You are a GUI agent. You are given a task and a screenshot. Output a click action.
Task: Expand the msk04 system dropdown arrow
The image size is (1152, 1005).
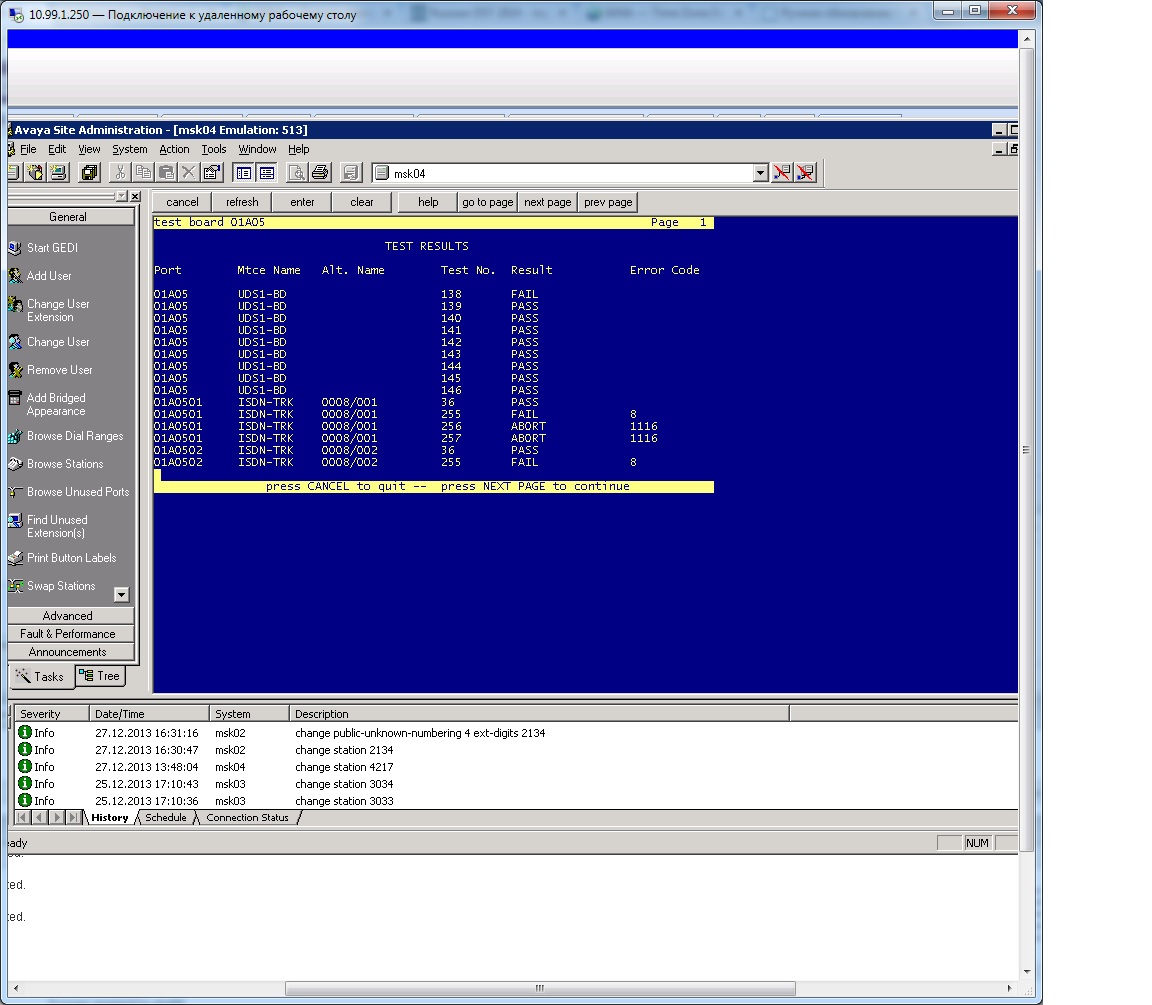[760, 173]
